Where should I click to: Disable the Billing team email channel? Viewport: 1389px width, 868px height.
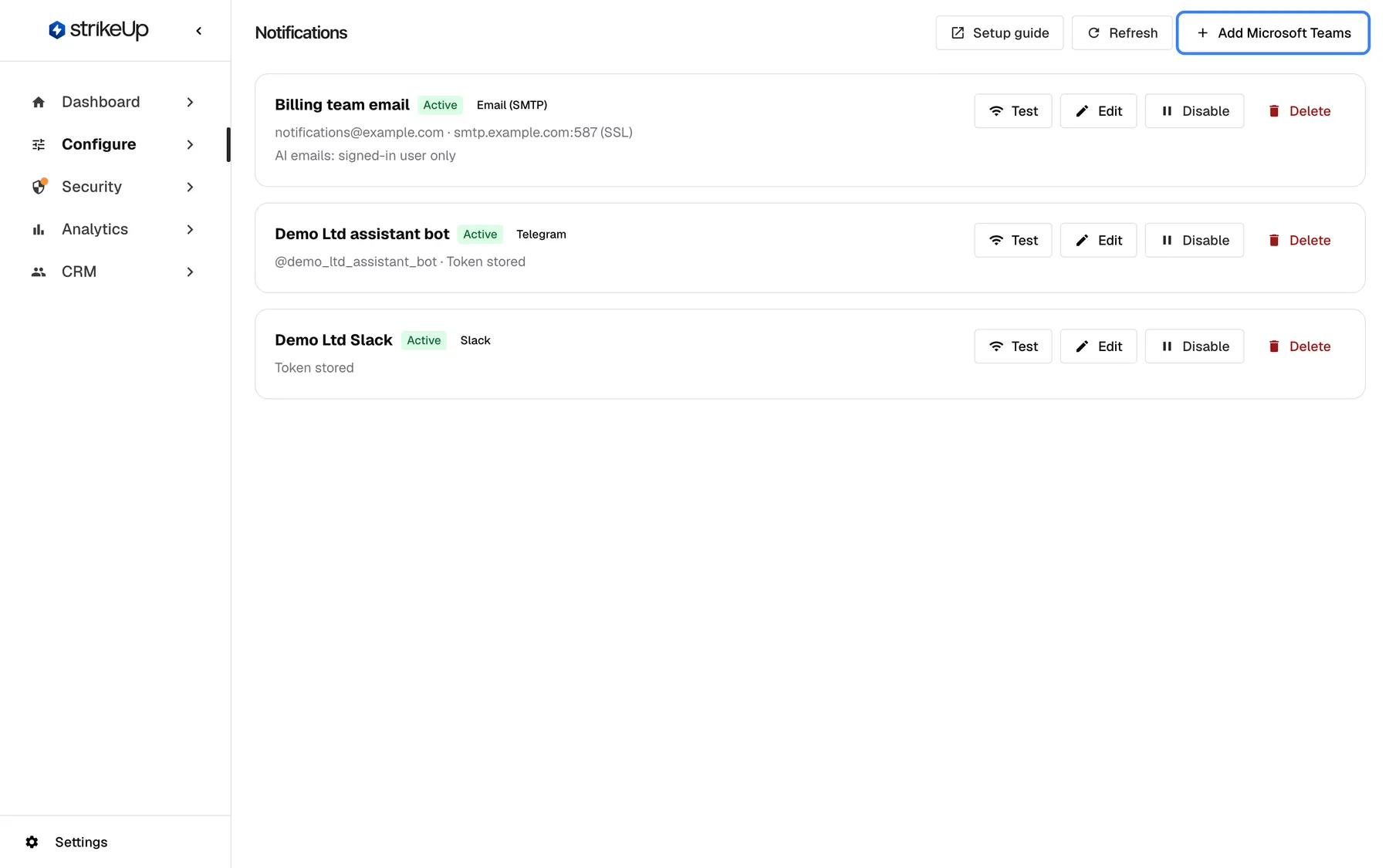click(x=1195, y=111)
